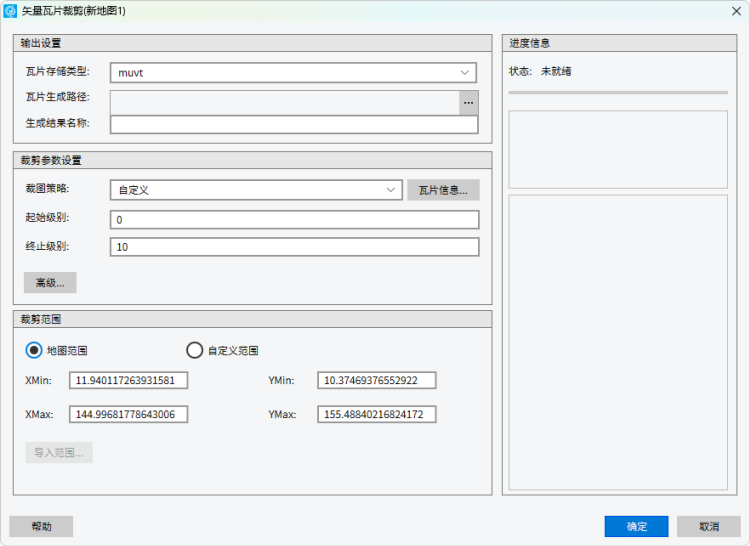This screenshot has width=750, height=546.
Task: Select the 地图范围 radio button
Action: (34, 350)
